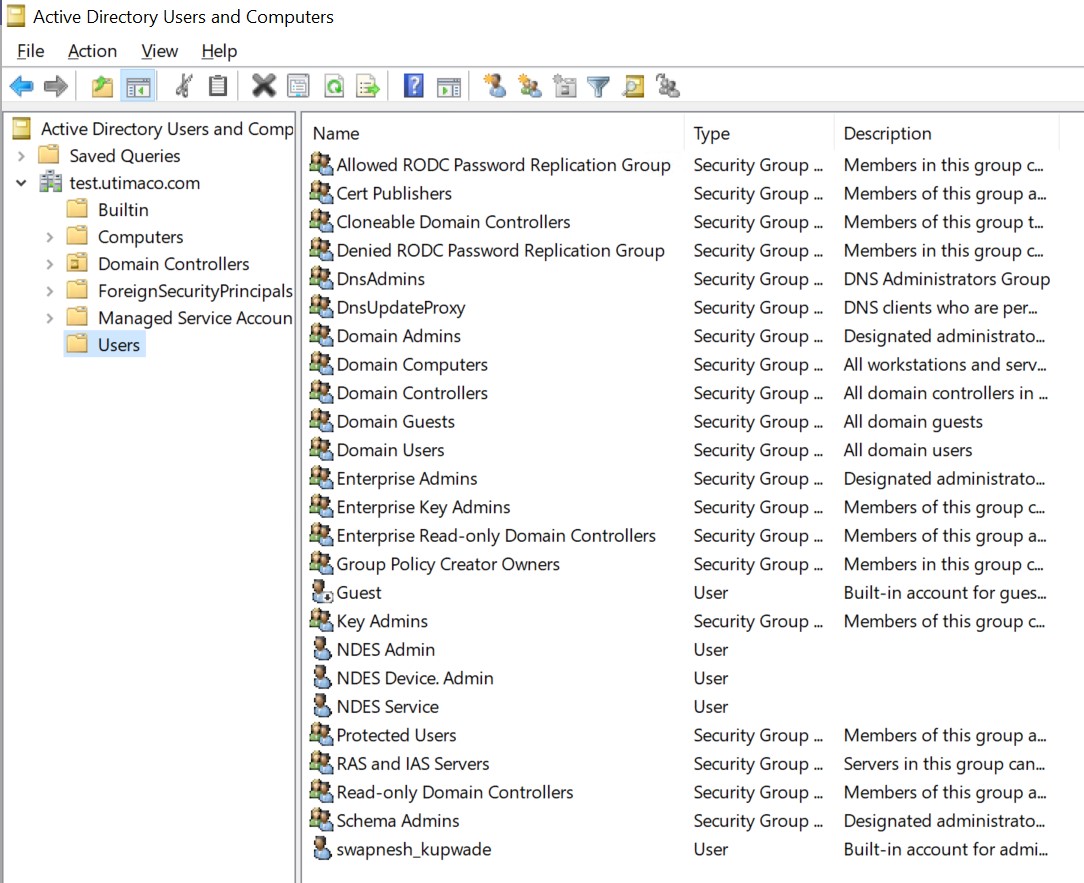Expand the Managed Service Accounts node
Viewport: 1084px width, 883px height.
(49, 318)
